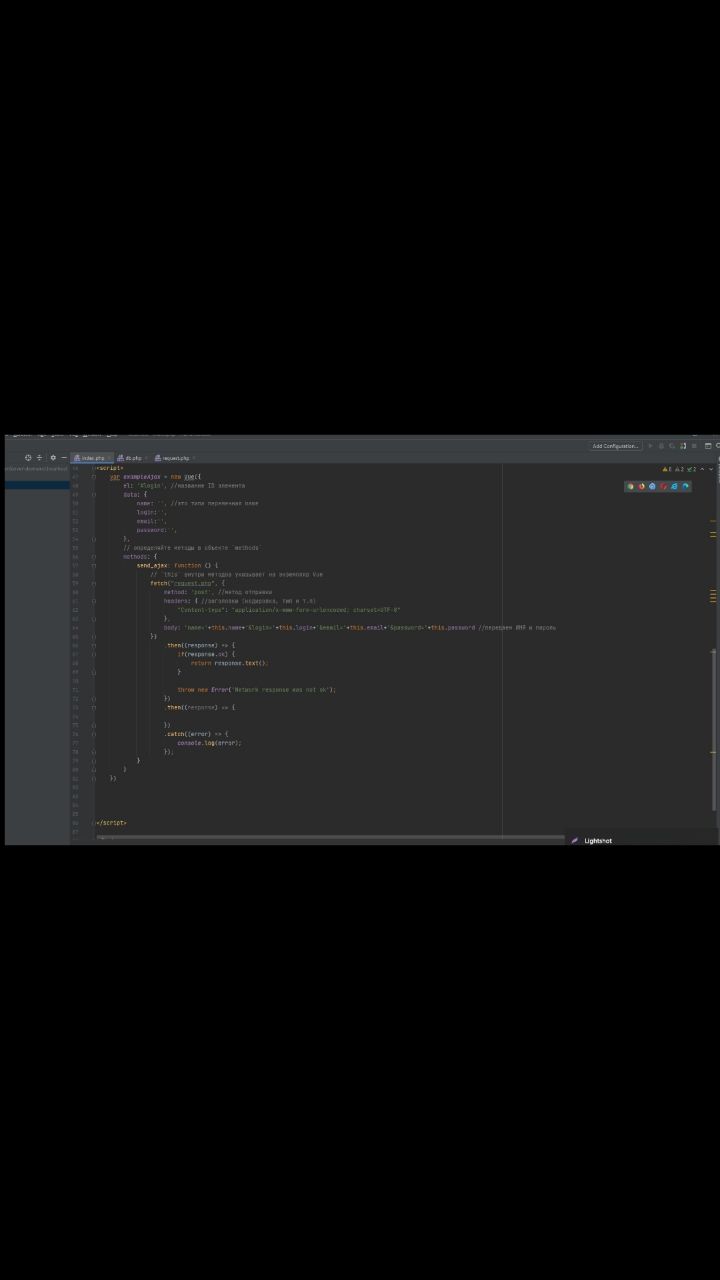
Task: Select the highlighted row in project tree
Action: (37, 485)
